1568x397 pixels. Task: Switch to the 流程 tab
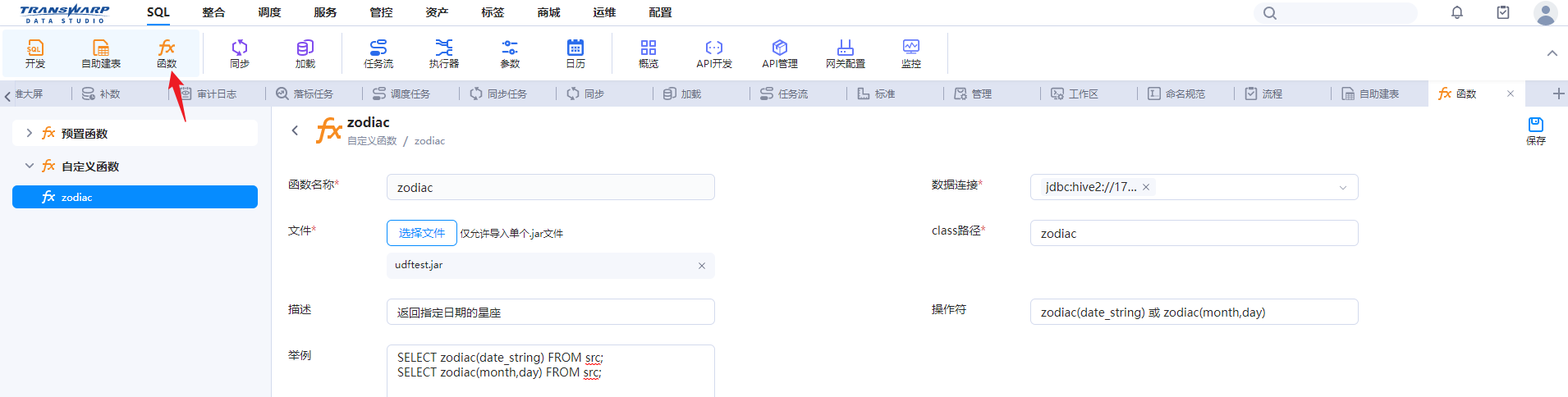coord(1263,94)
